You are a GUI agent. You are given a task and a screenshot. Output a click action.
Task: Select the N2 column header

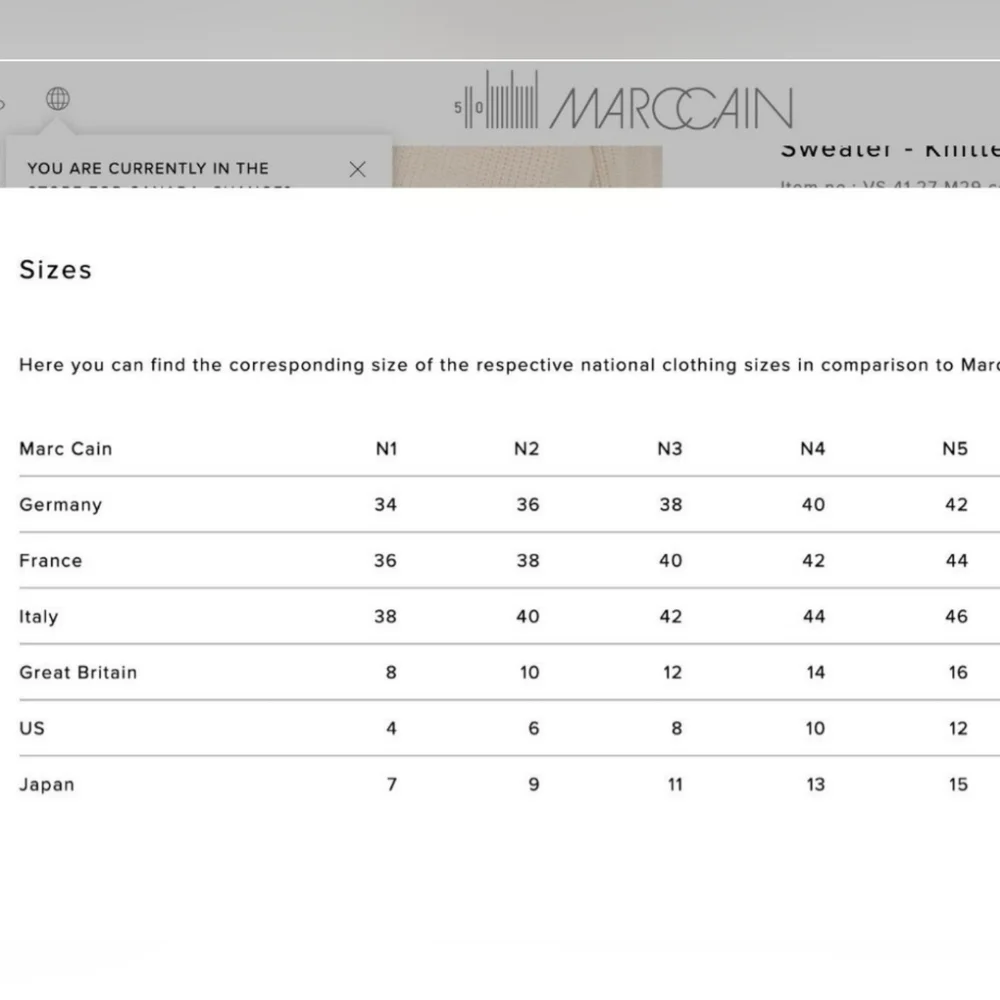coord(527,449)
